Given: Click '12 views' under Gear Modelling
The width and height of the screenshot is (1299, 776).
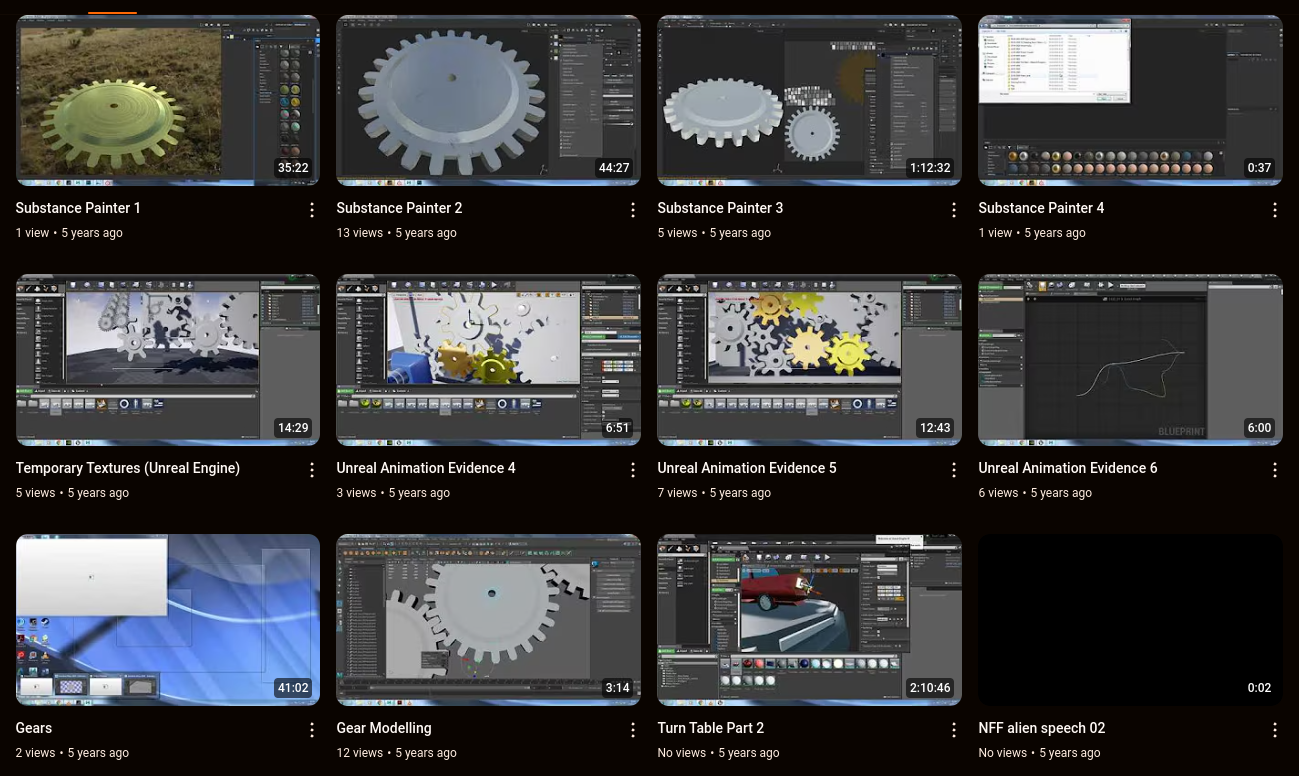Looking at the screenshot, I should [x=360, y=753].
